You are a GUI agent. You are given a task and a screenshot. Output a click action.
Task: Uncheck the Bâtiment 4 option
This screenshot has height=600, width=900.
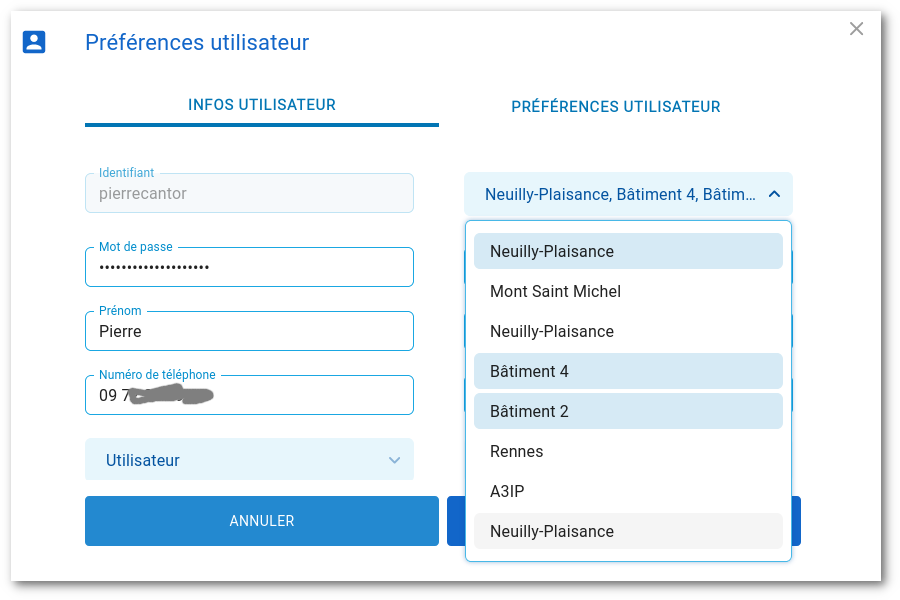628,371
